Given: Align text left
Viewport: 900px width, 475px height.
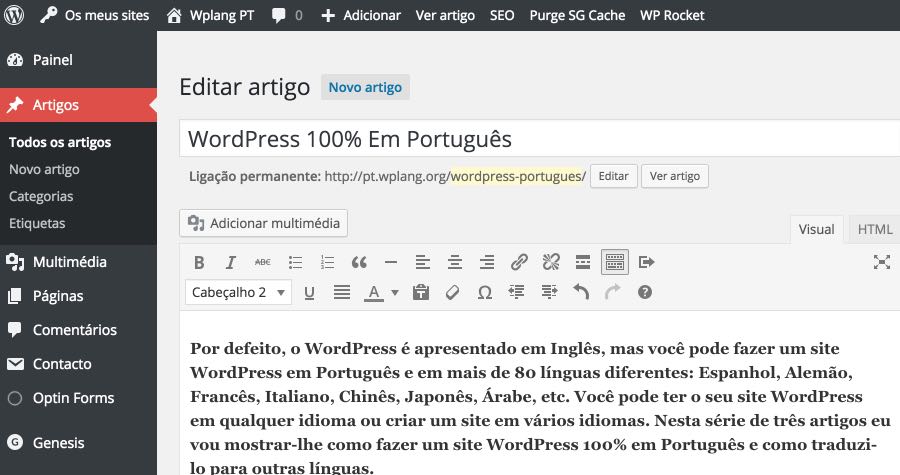Looking at the screenshot, I should [x=423, y=262].
